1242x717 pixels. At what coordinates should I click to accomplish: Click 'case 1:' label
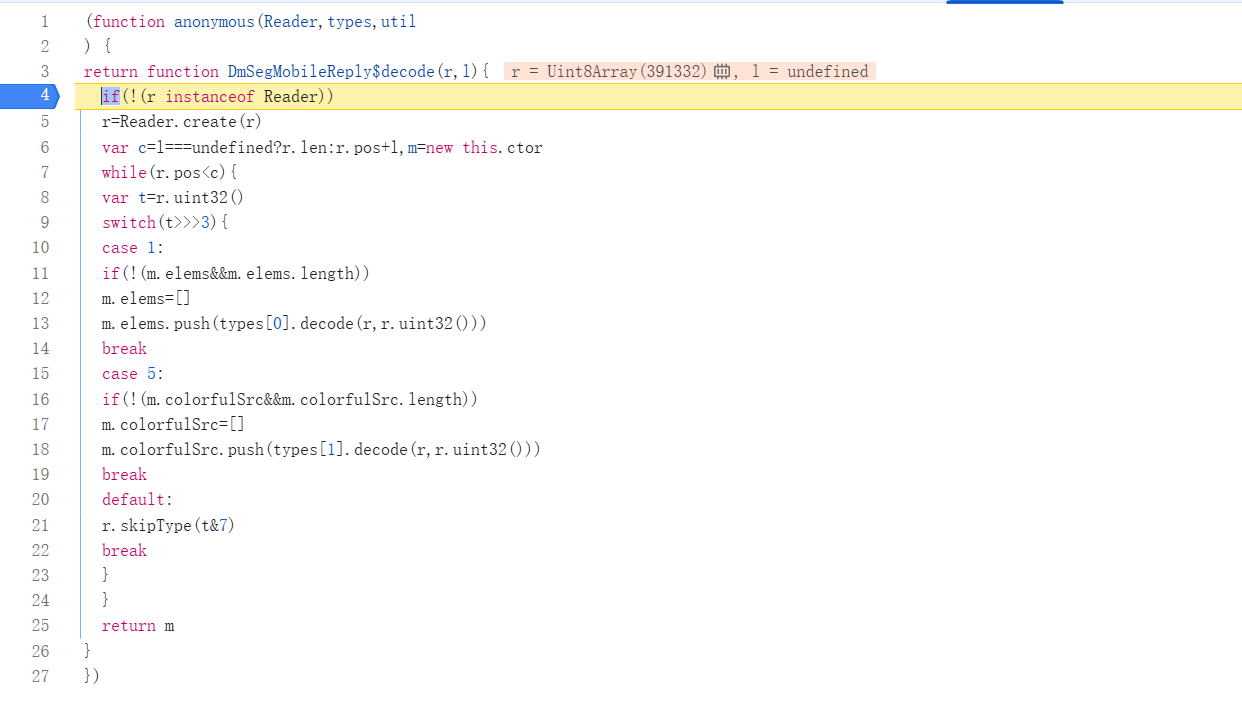[x=132, y=248]
